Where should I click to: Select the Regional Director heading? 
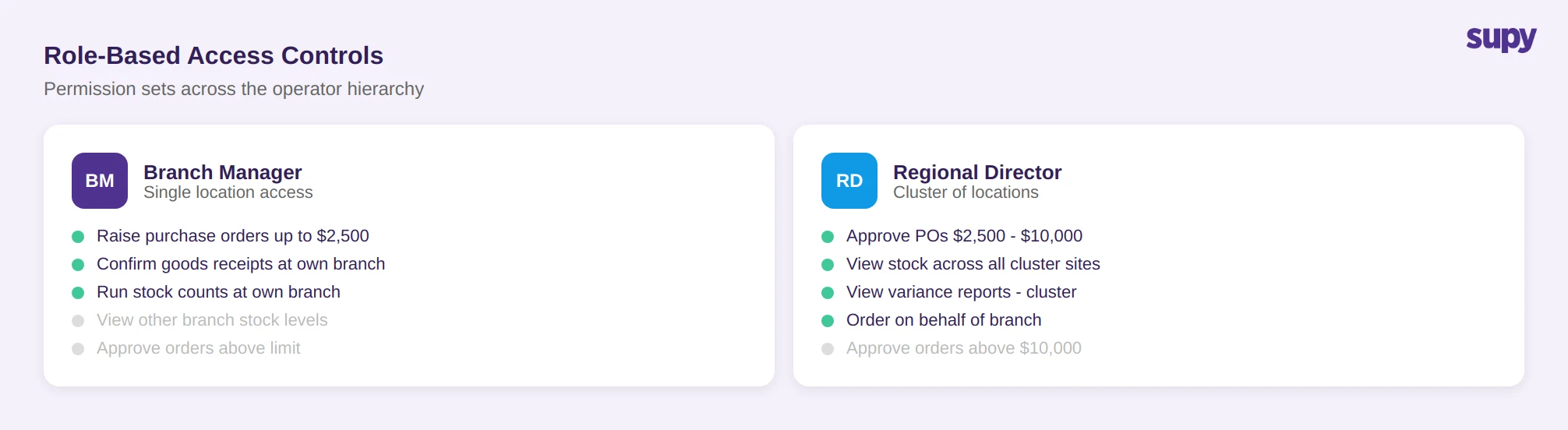[x=977, y=172]
